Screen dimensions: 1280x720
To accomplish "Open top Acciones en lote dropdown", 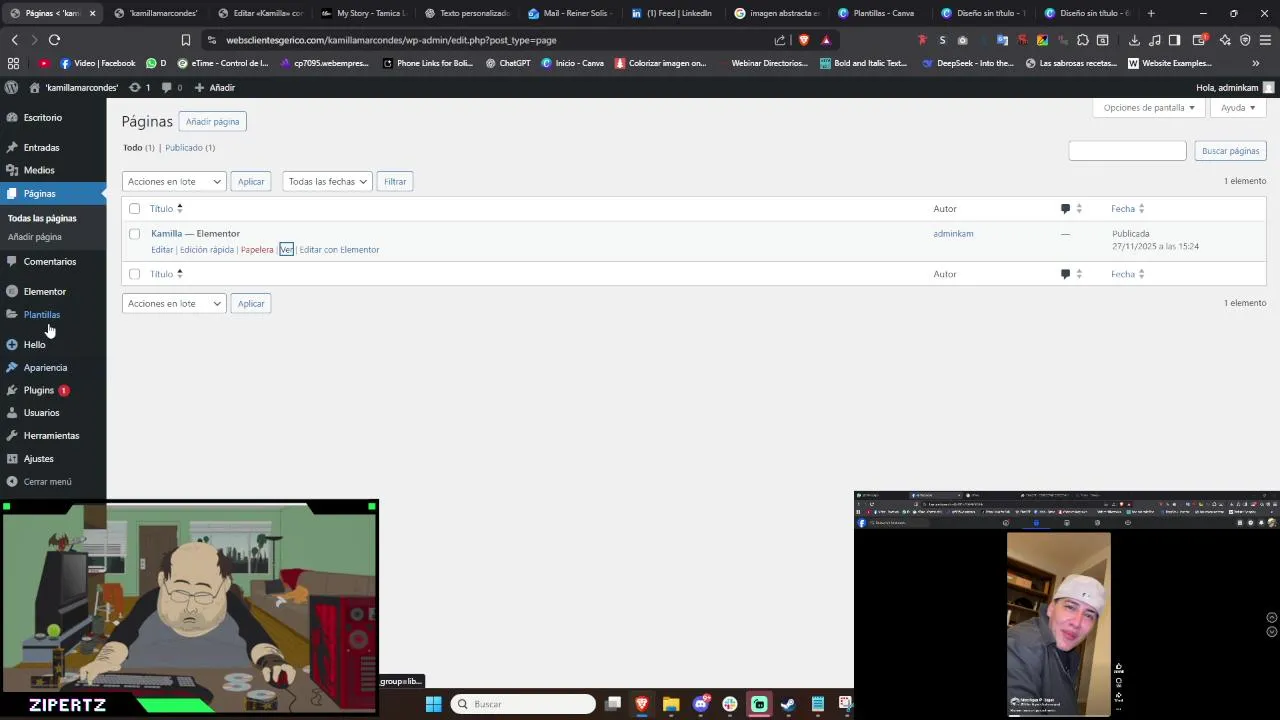I will (x=174, y=181).
